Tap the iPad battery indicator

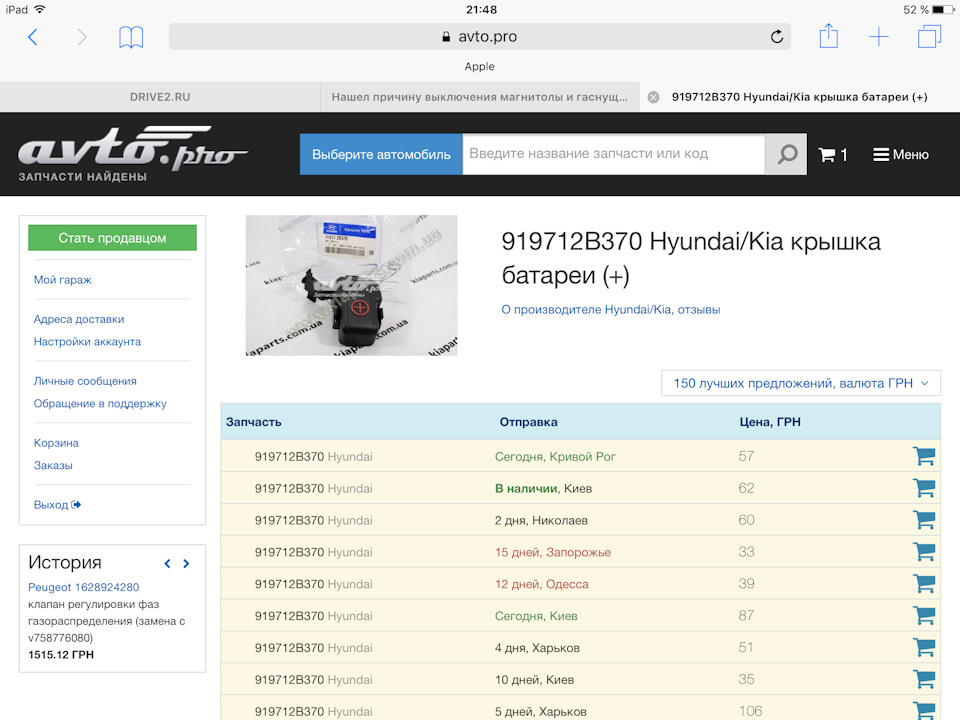click(942, 10)
